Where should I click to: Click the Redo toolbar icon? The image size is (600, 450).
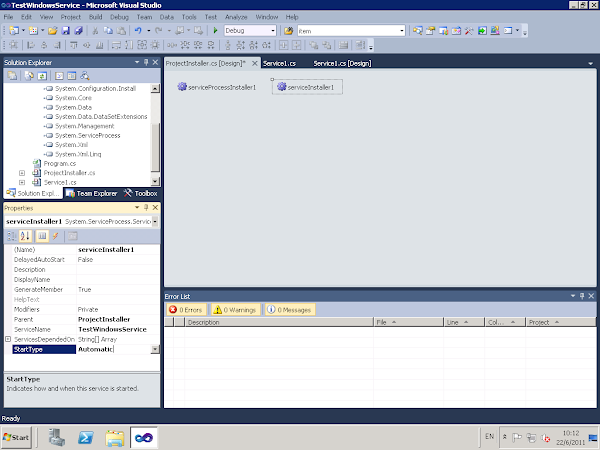point(158,31)
